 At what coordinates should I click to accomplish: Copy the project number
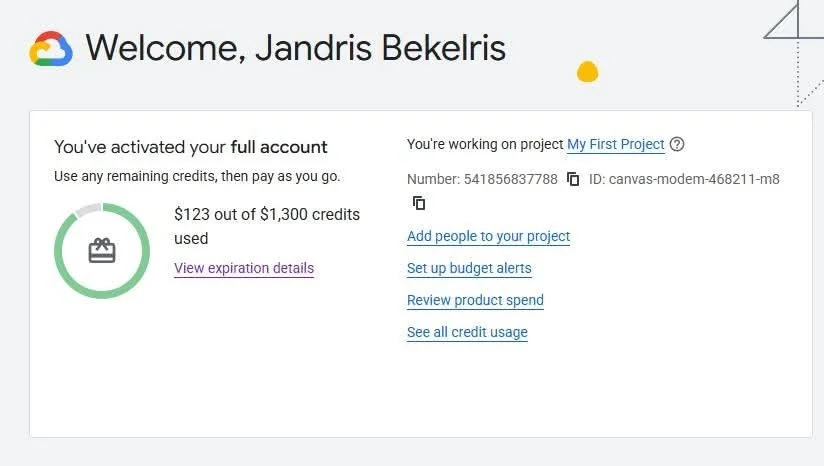(x=573, y=179)
